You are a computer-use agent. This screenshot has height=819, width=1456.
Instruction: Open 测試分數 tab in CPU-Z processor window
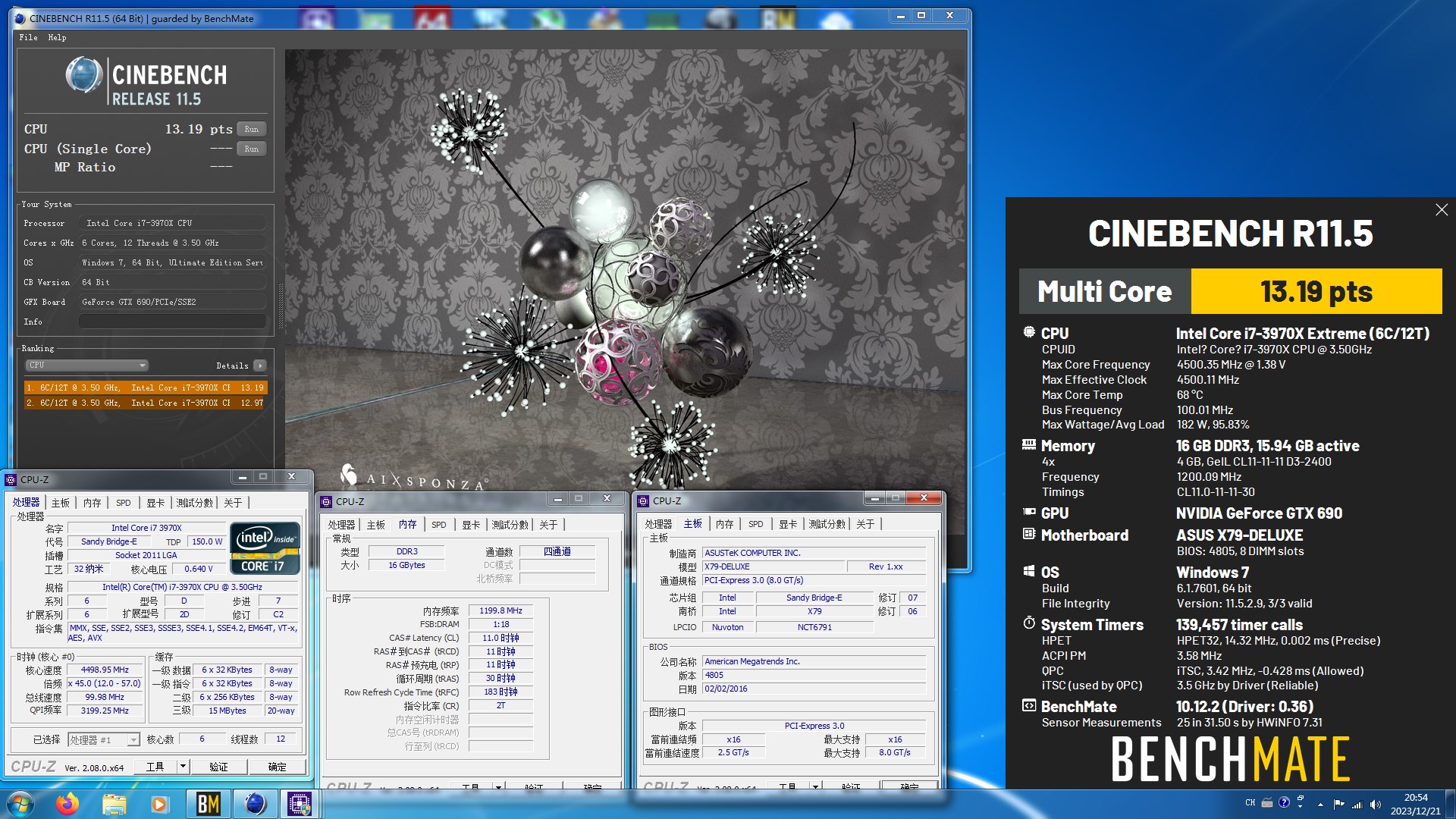pyautogui.click(x=195, y=503)
